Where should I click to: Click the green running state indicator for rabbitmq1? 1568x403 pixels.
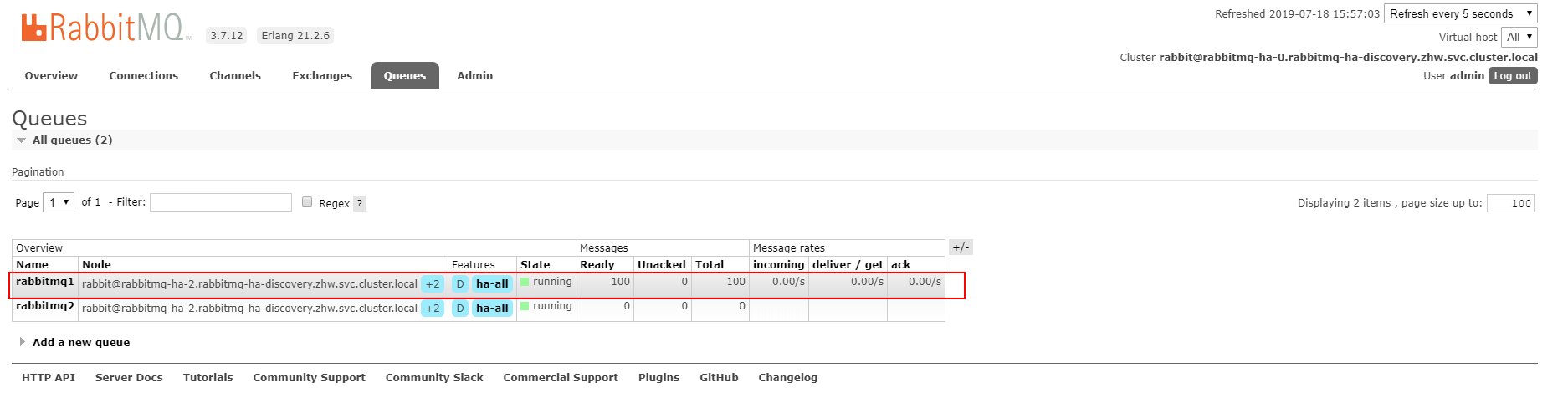pos(525,282)
